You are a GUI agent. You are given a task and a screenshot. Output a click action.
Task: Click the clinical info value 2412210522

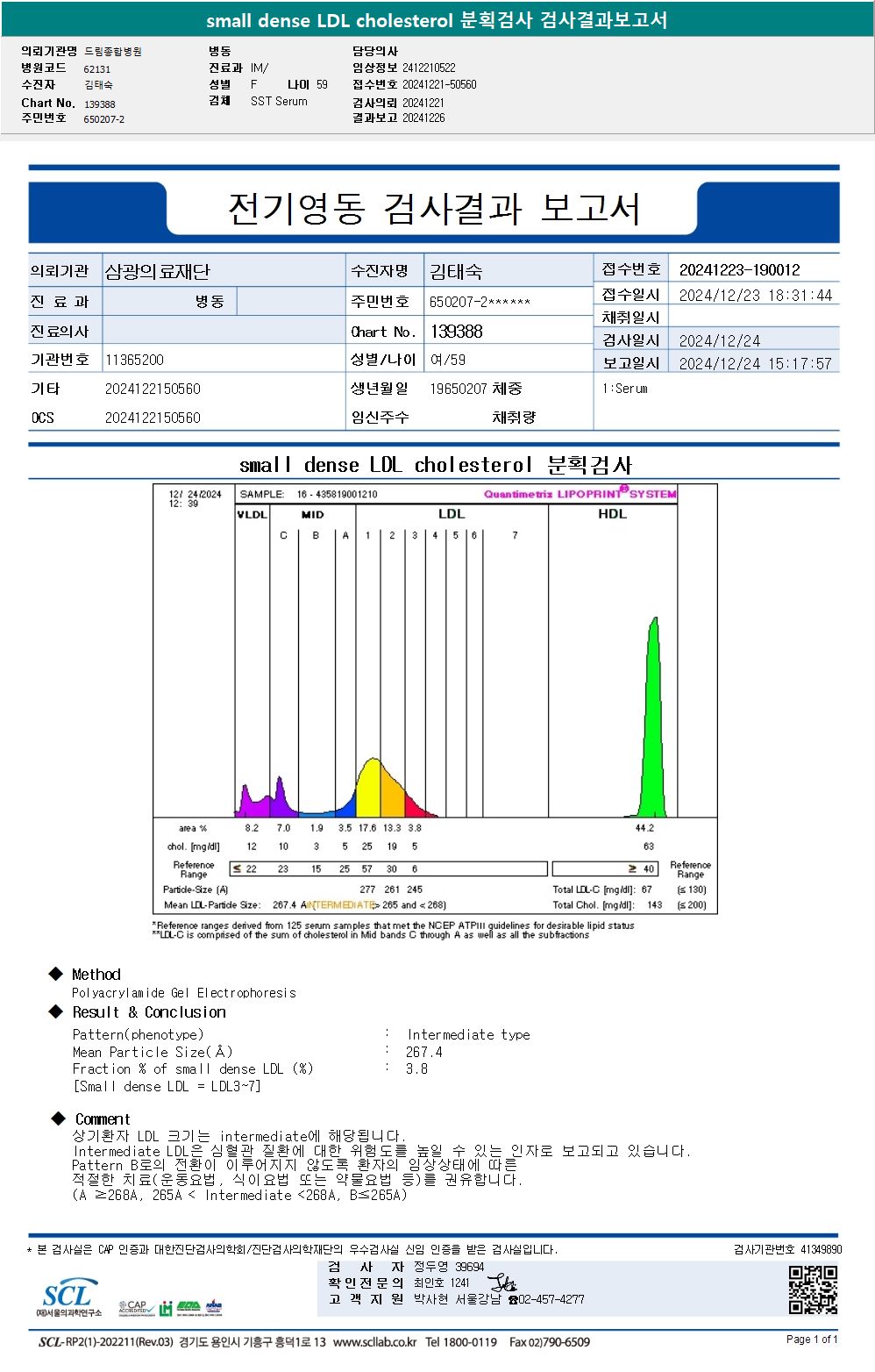pyautogui.click(x=429, y=68)
